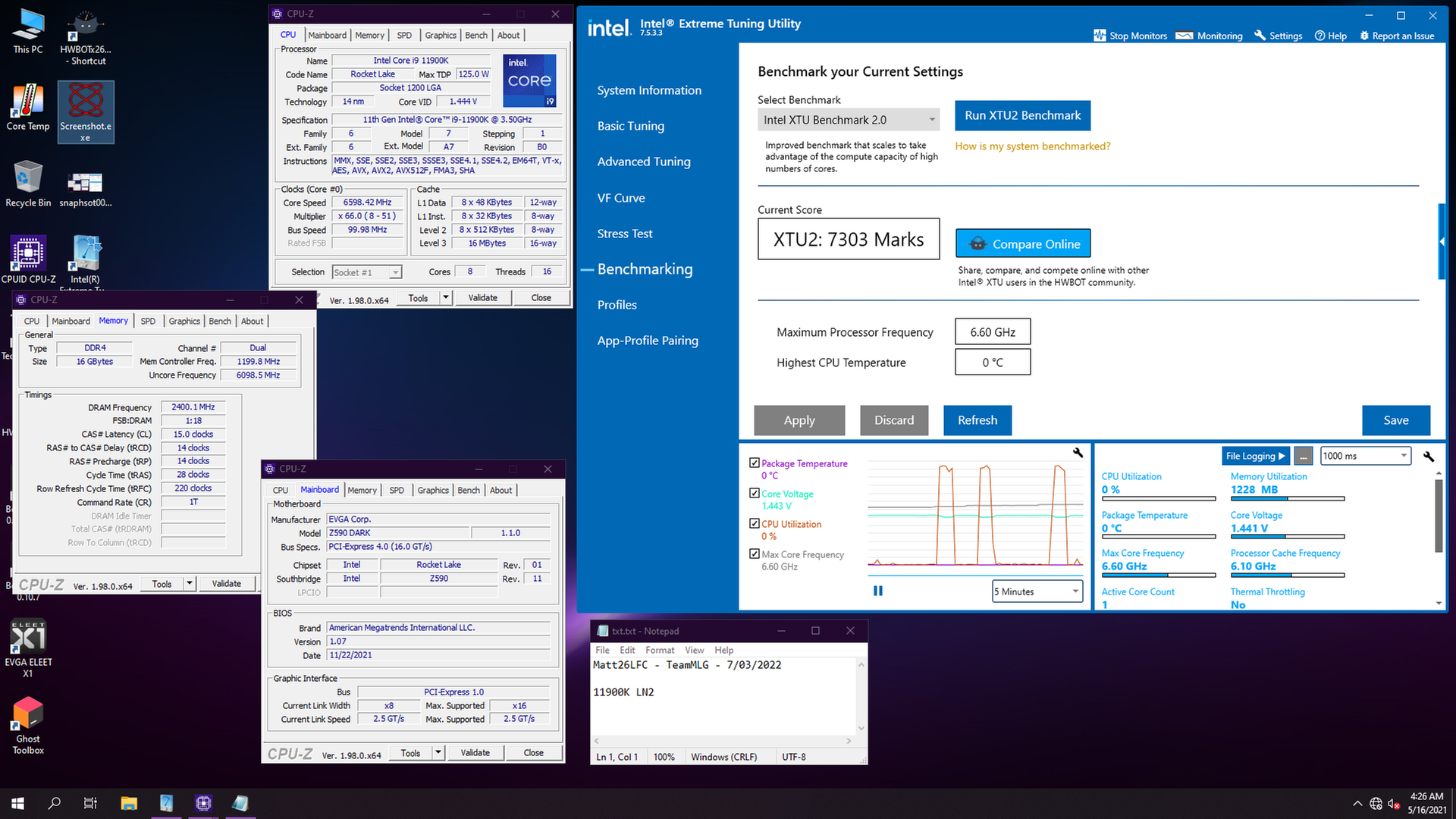Open Tools dropdown arrow in Mainboard window

(x=438, y=753)
